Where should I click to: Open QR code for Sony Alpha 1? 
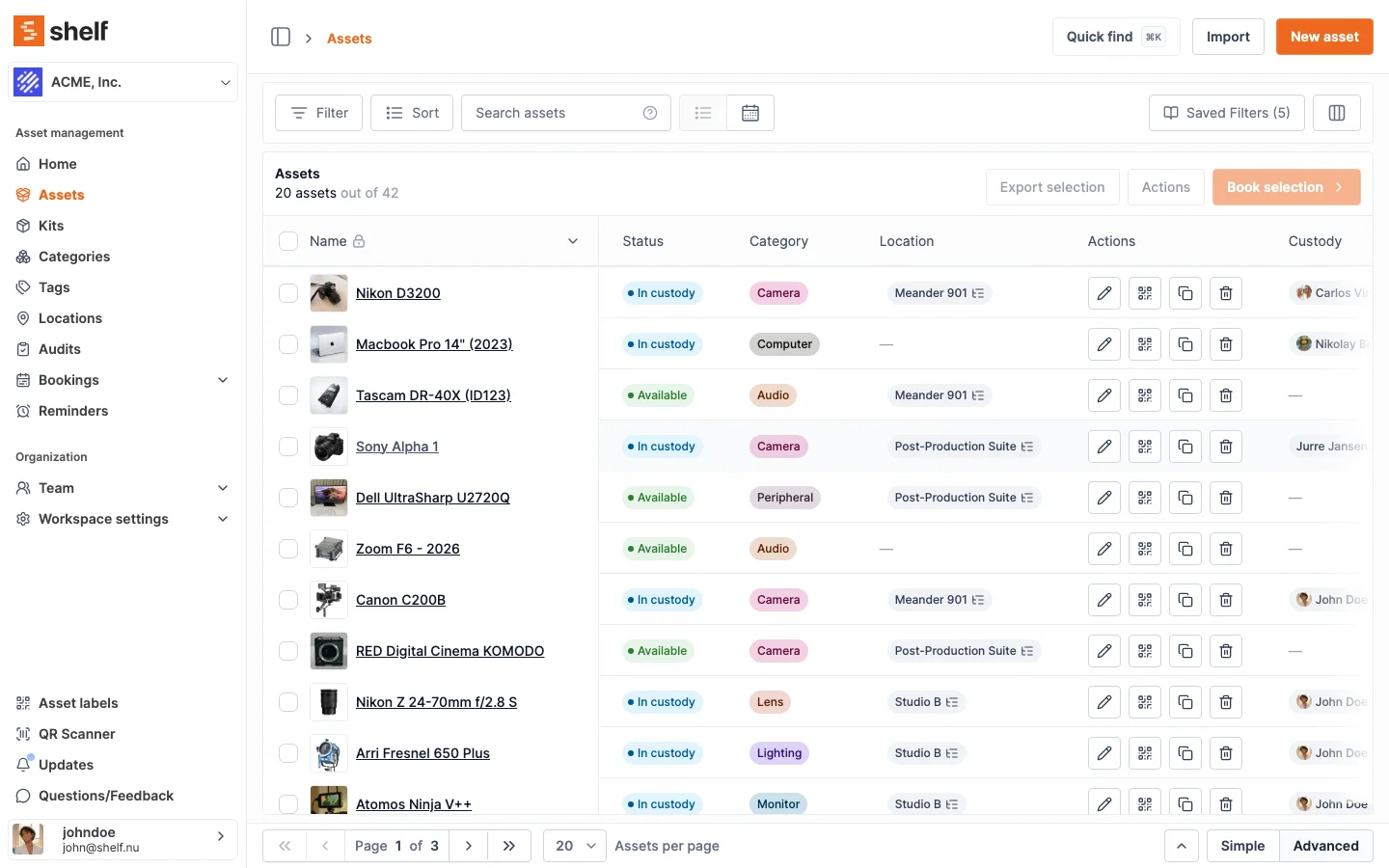[1145, 447]
